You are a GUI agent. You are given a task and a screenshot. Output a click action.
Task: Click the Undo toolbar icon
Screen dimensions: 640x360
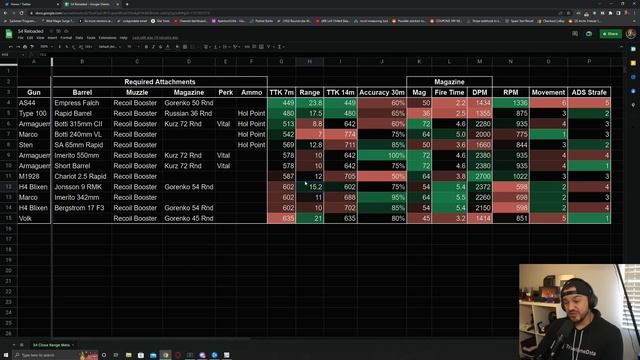[x=11, y=47]
